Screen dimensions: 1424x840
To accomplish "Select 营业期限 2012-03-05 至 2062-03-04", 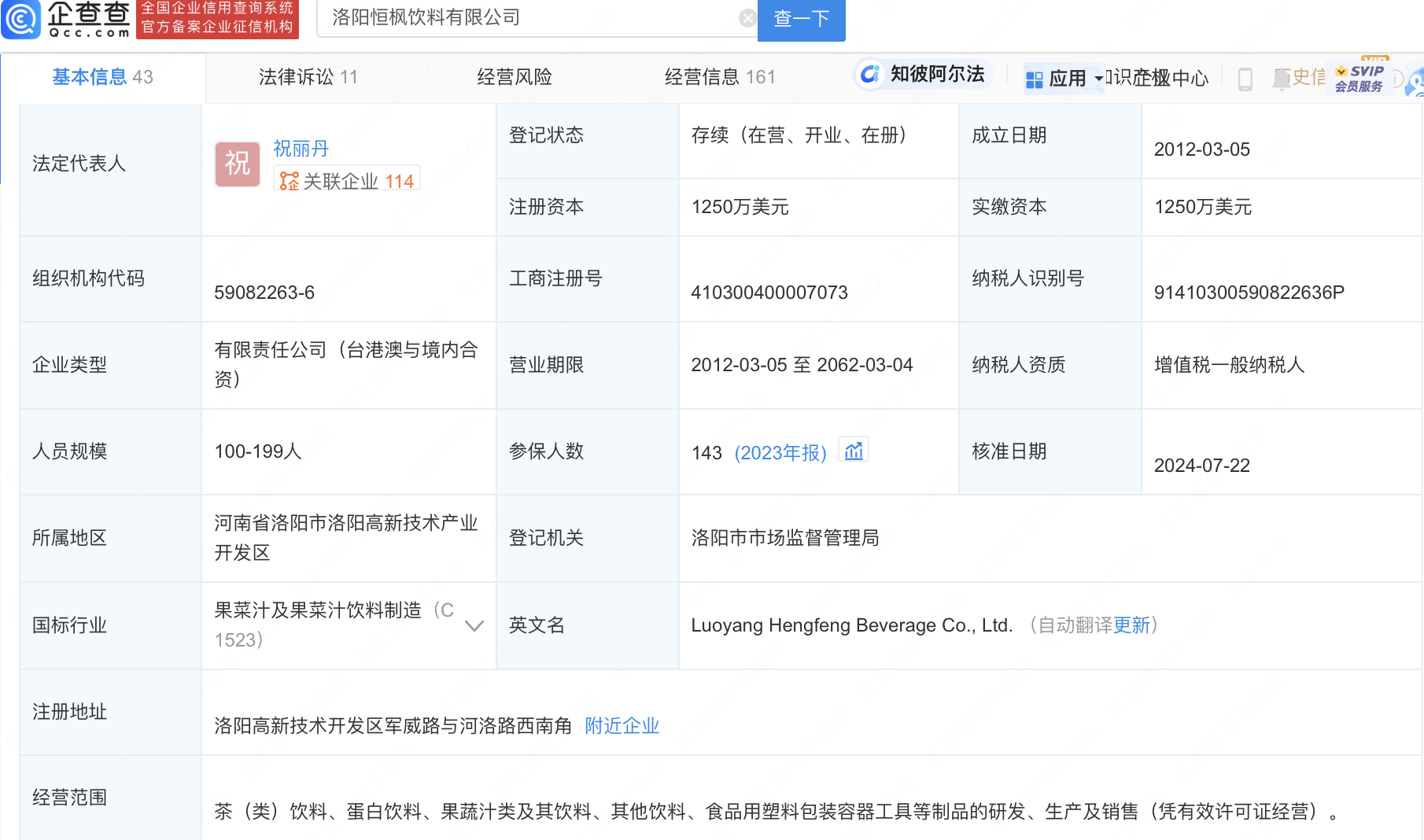I will pos(802,365).
